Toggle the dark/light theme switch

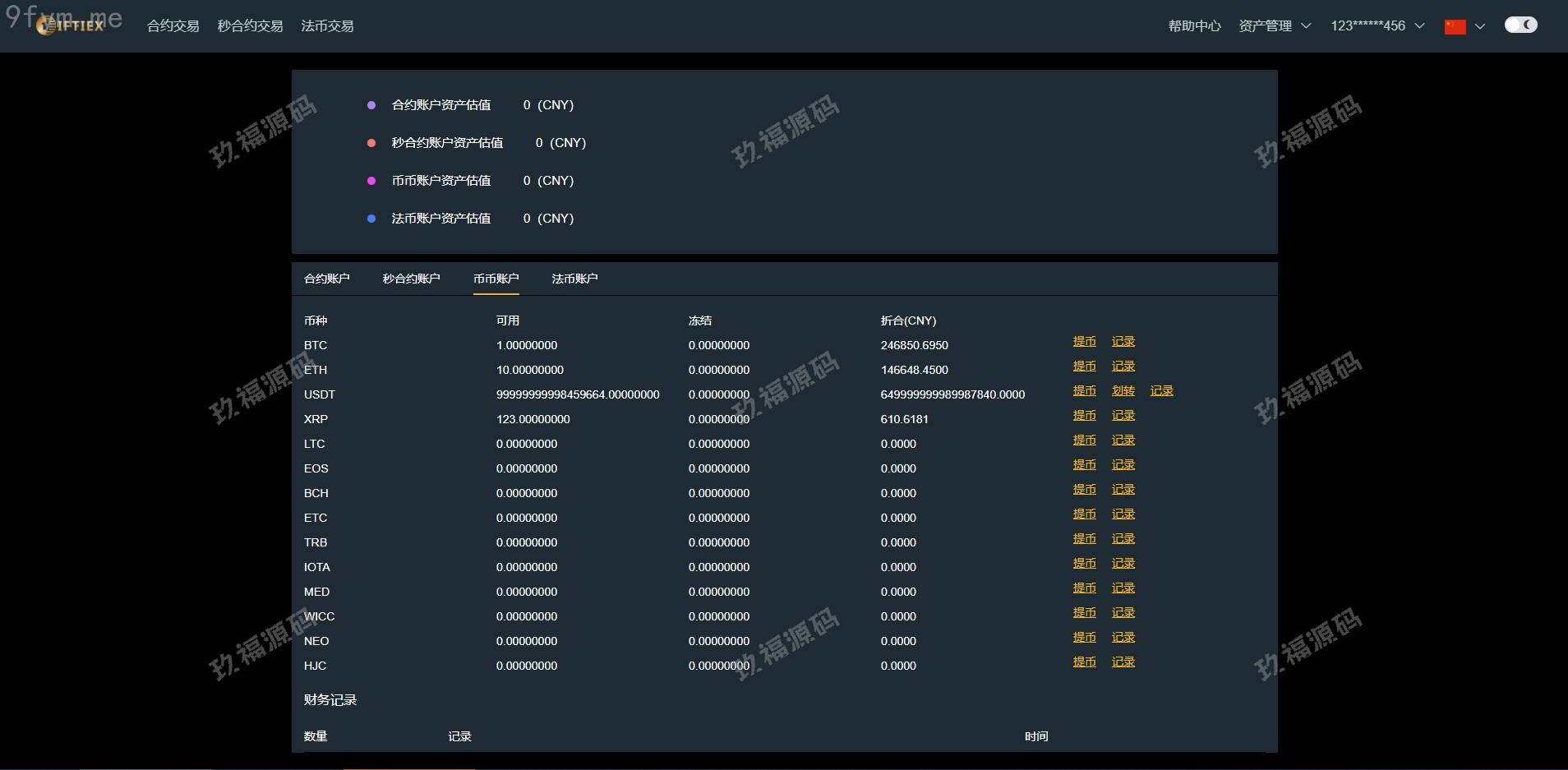tap(1520, 25)
